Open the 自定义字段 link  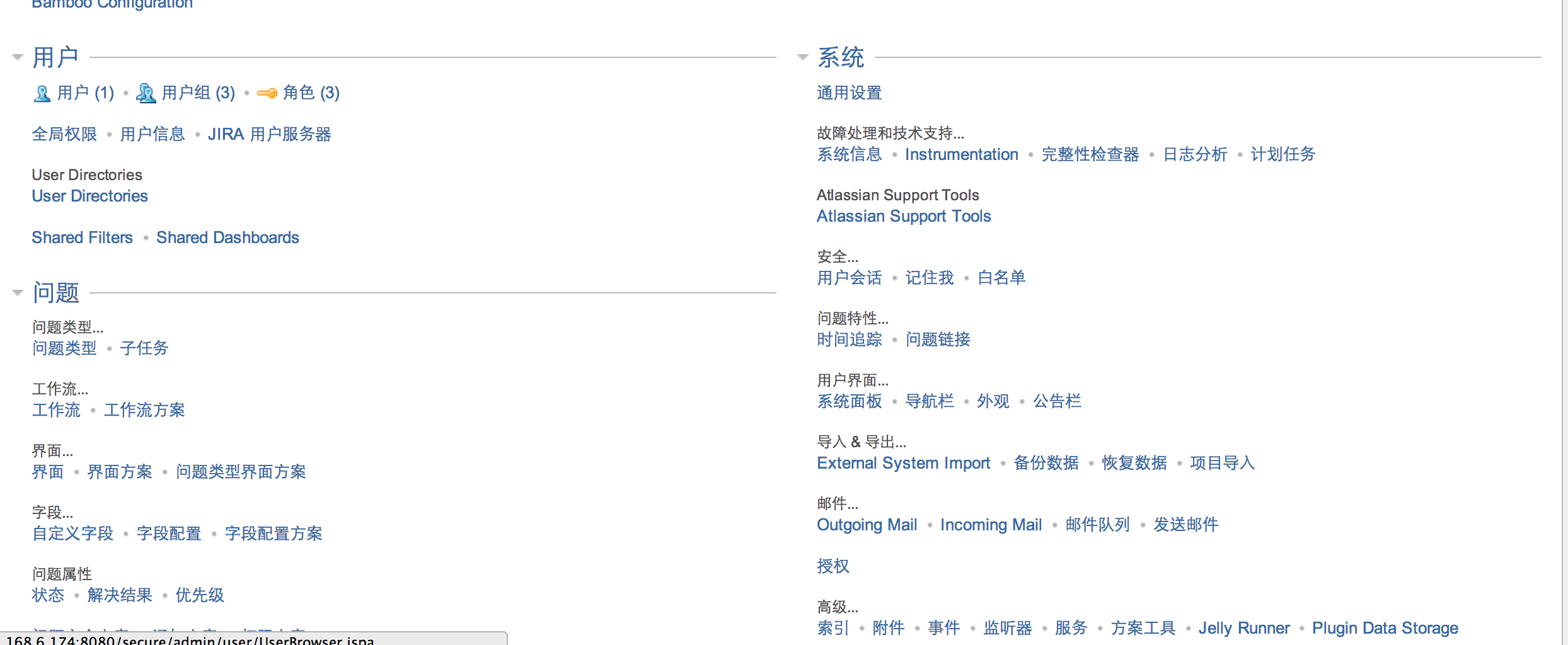(72, 534)
